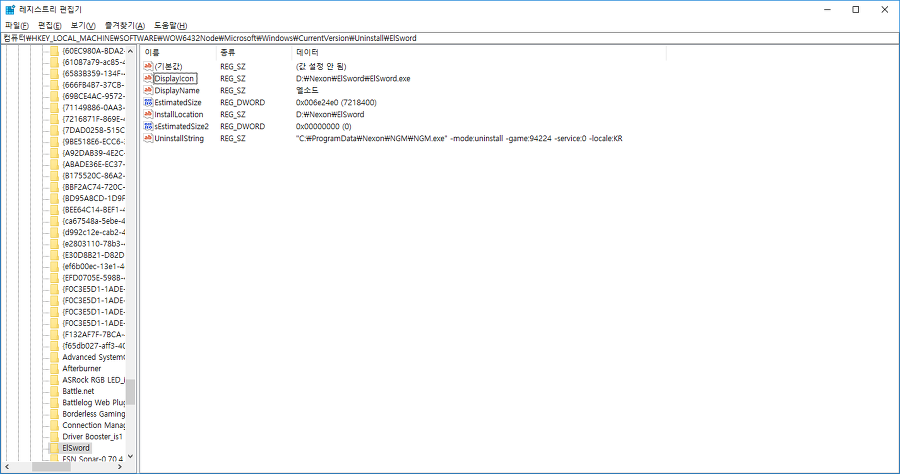Click the string icon next to InstallLocation

[148, 114]
